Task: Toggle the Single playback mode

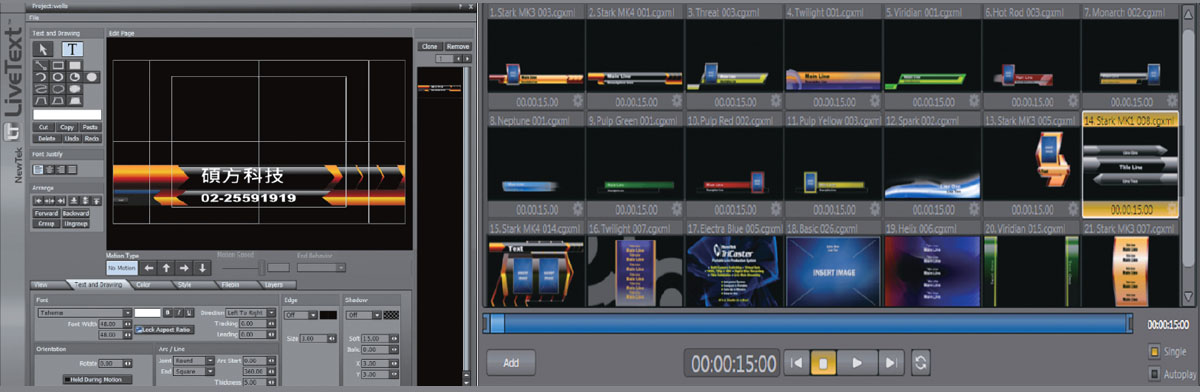Action: pyautogui.click(x=1153, y=351)
